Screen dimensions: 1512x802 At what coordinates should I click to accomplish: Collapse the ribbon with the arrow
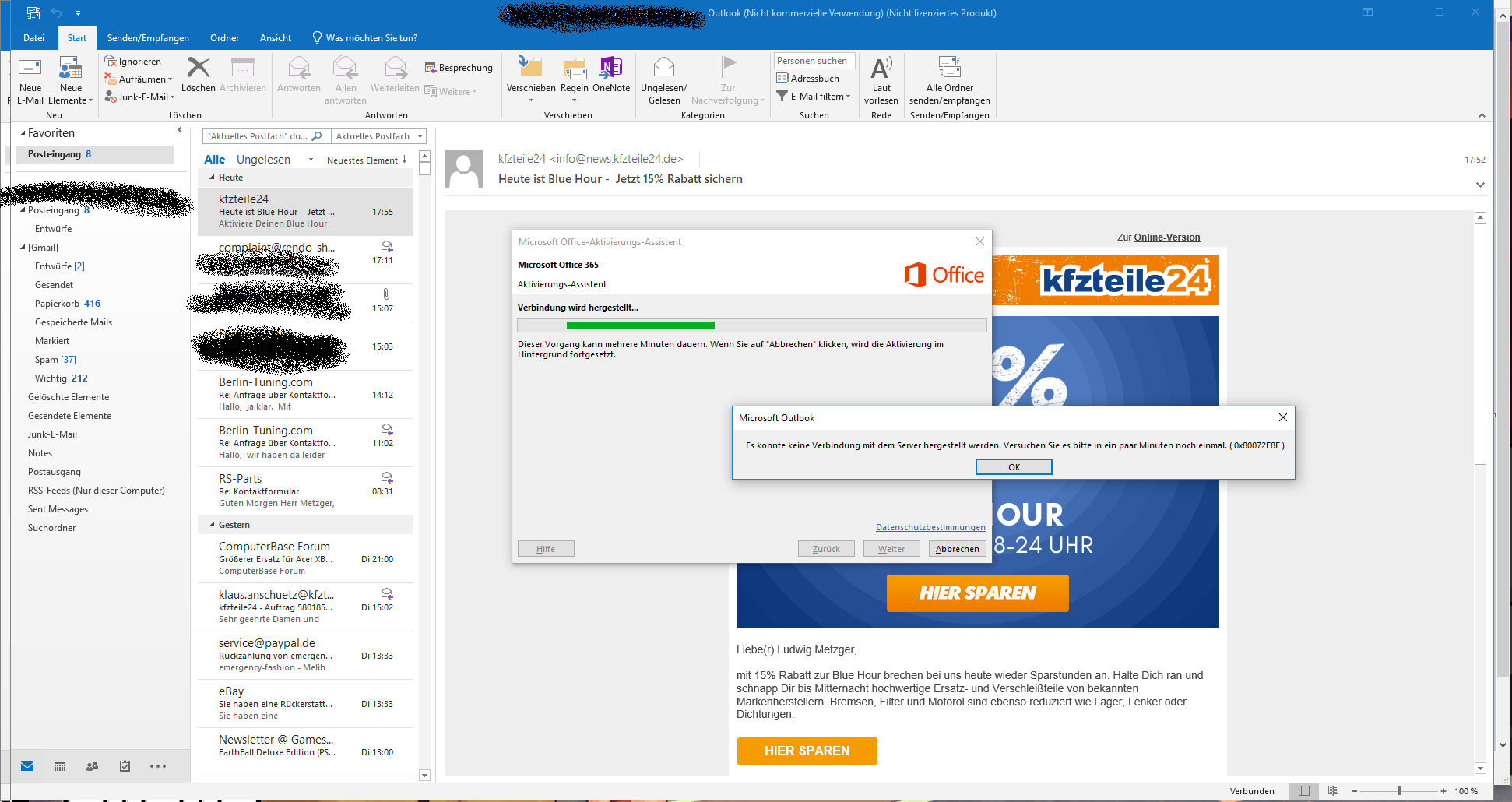coord(1482,115)
